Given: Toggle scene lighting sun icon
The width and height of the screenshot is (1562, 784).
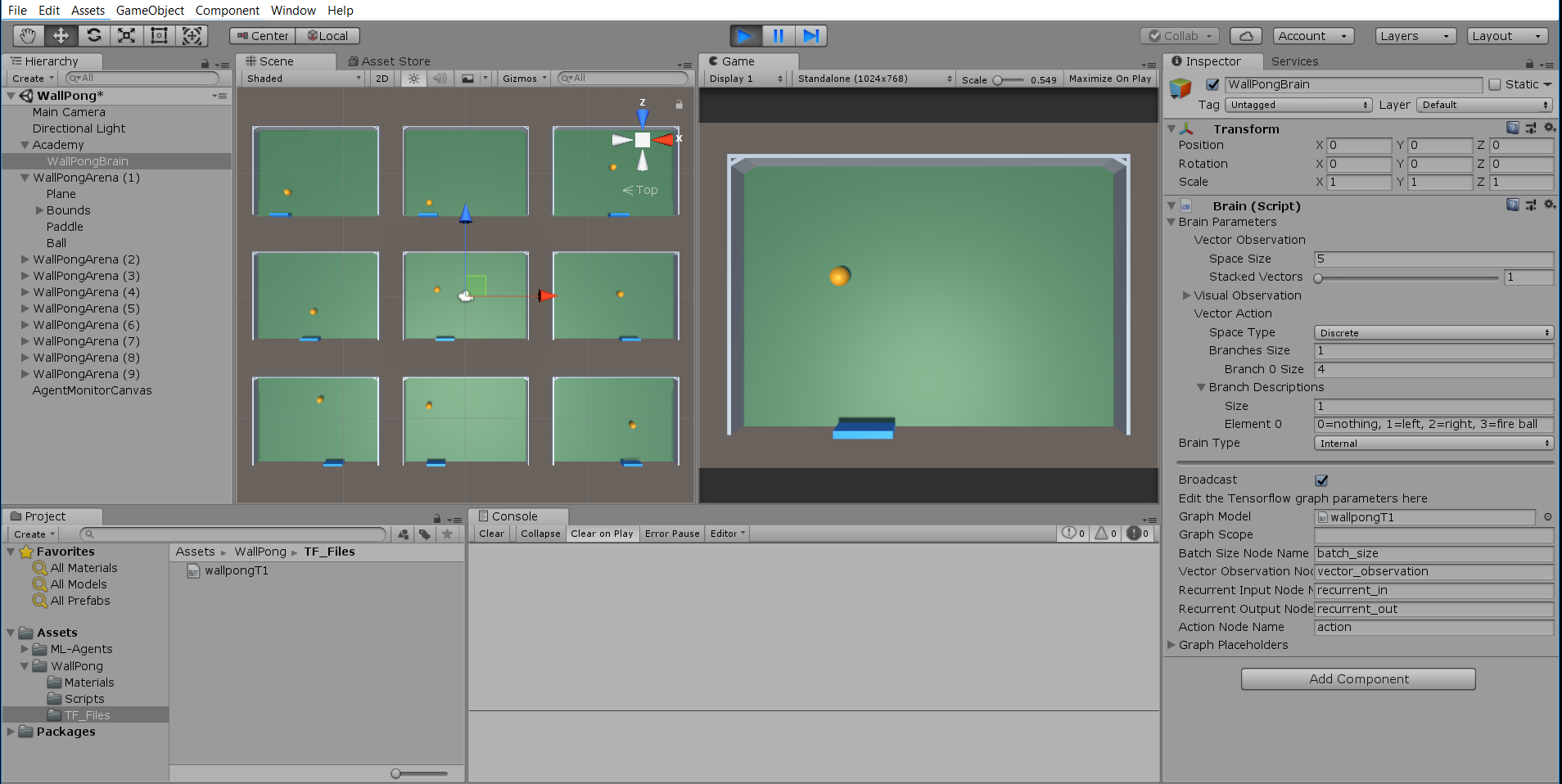Looking at the screenshot, I should 413,79.
